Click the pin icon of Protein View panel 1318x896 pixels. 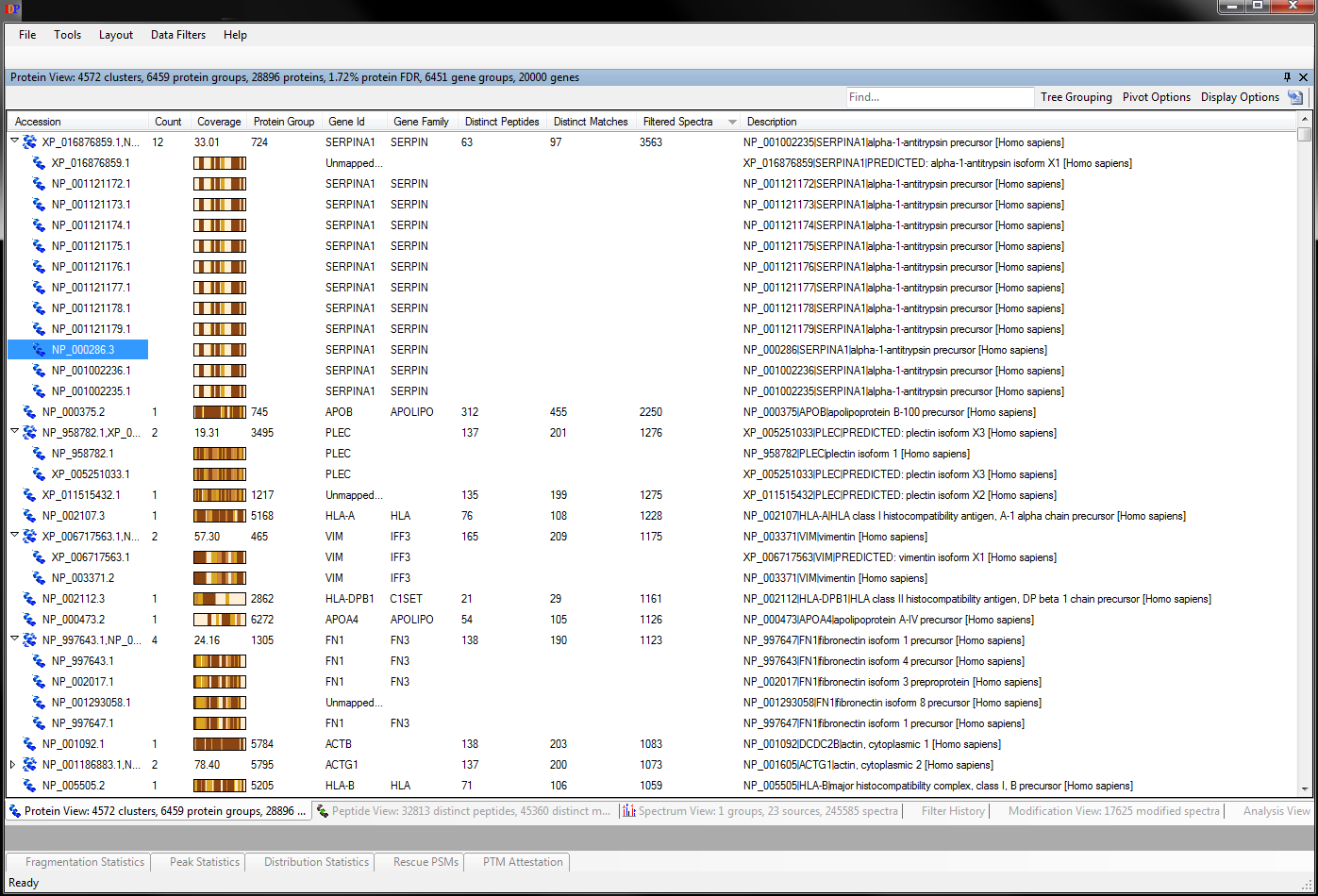pos(1287,77)
